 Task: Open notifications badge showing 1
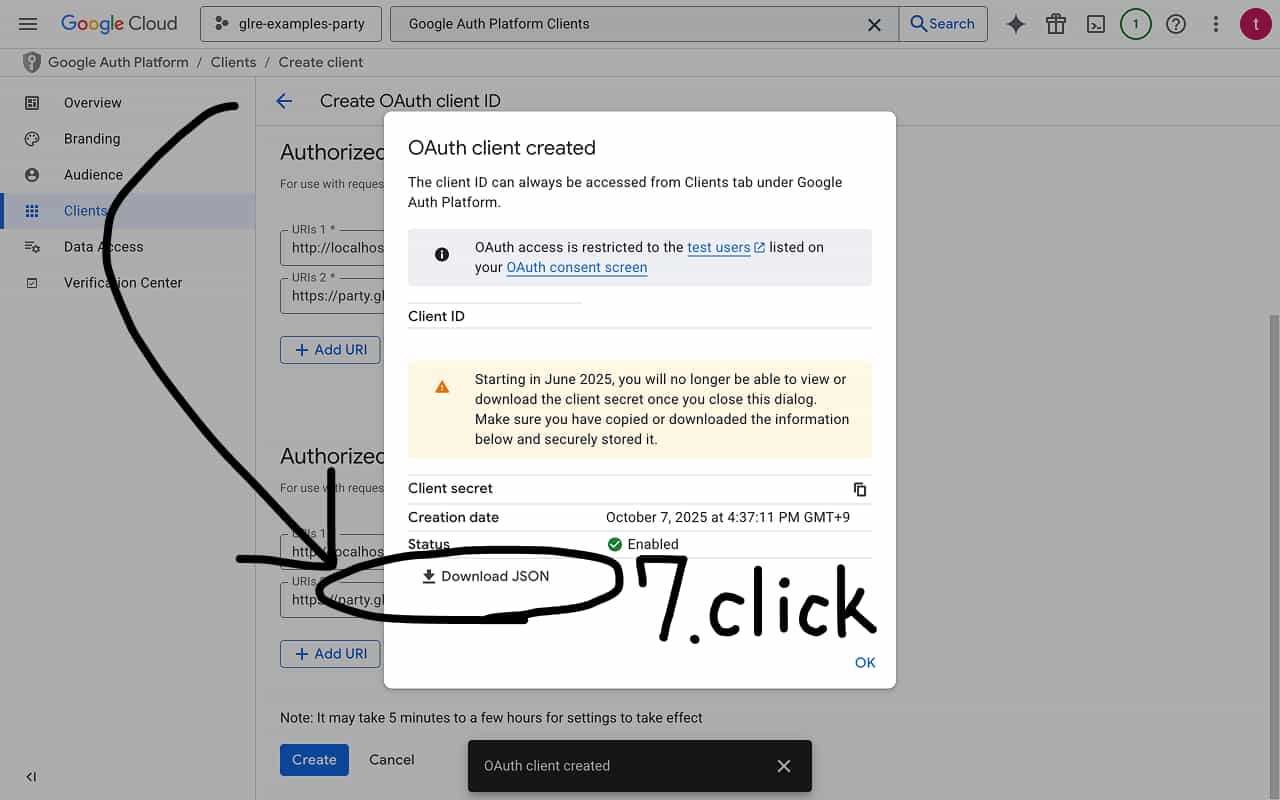pos(1136,24)
